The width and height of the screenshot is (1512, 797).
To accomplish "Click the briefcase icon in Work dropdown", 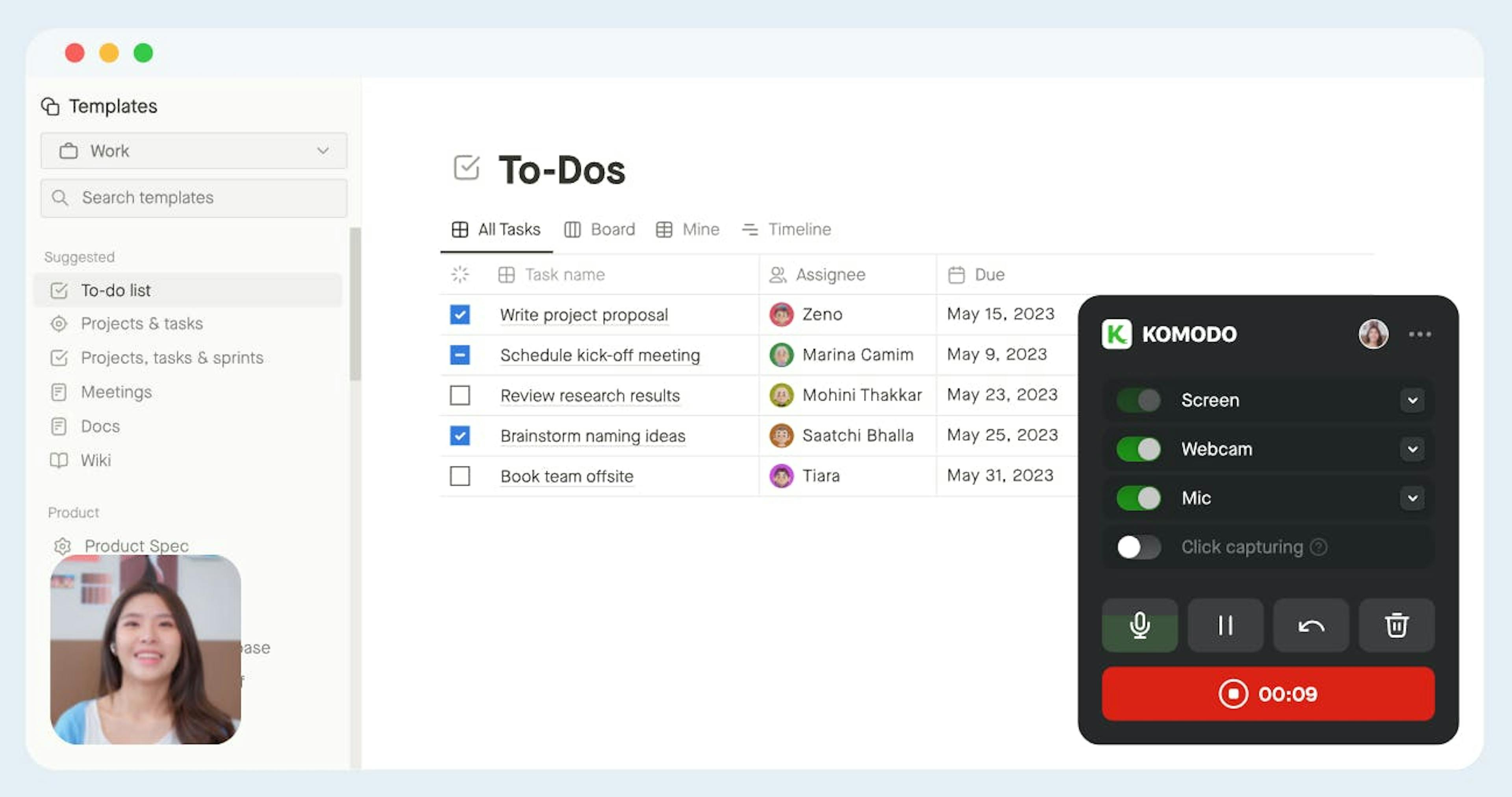I will pyautogui.click(x=68, y=151).
